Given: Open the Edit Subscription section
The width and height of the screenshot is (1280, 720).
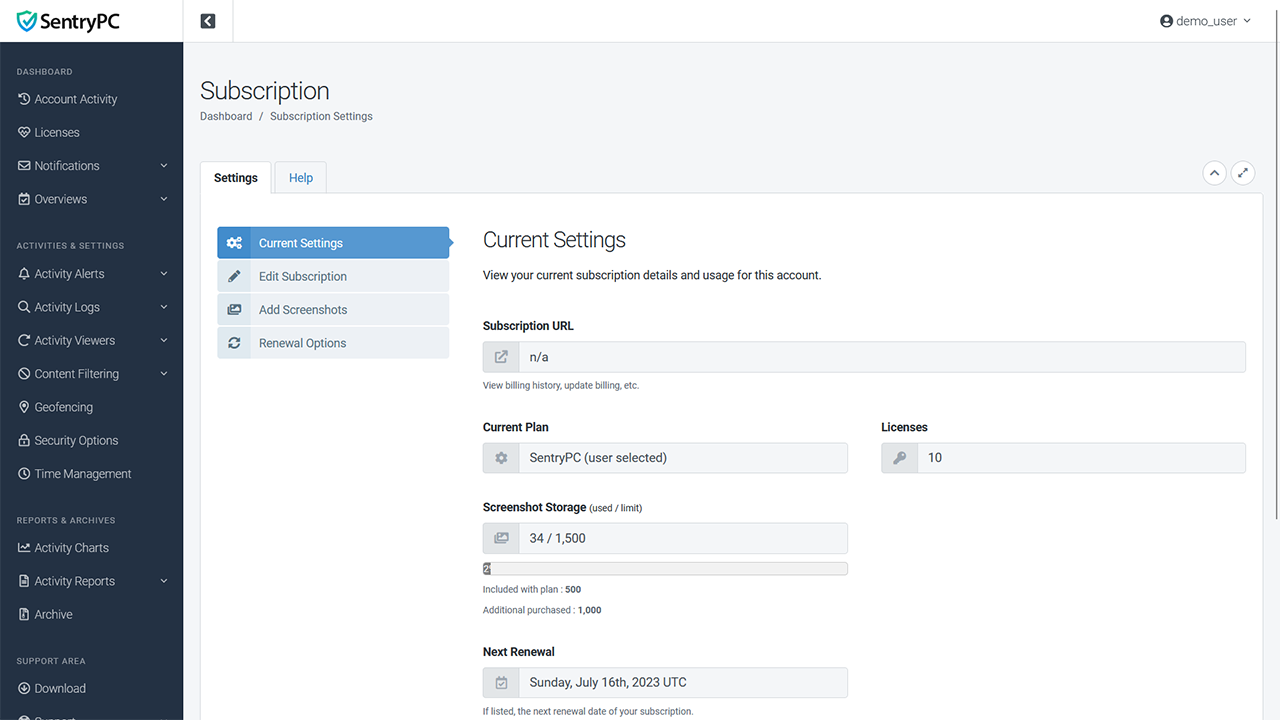Looking at the screenshot, I should 333,276.
